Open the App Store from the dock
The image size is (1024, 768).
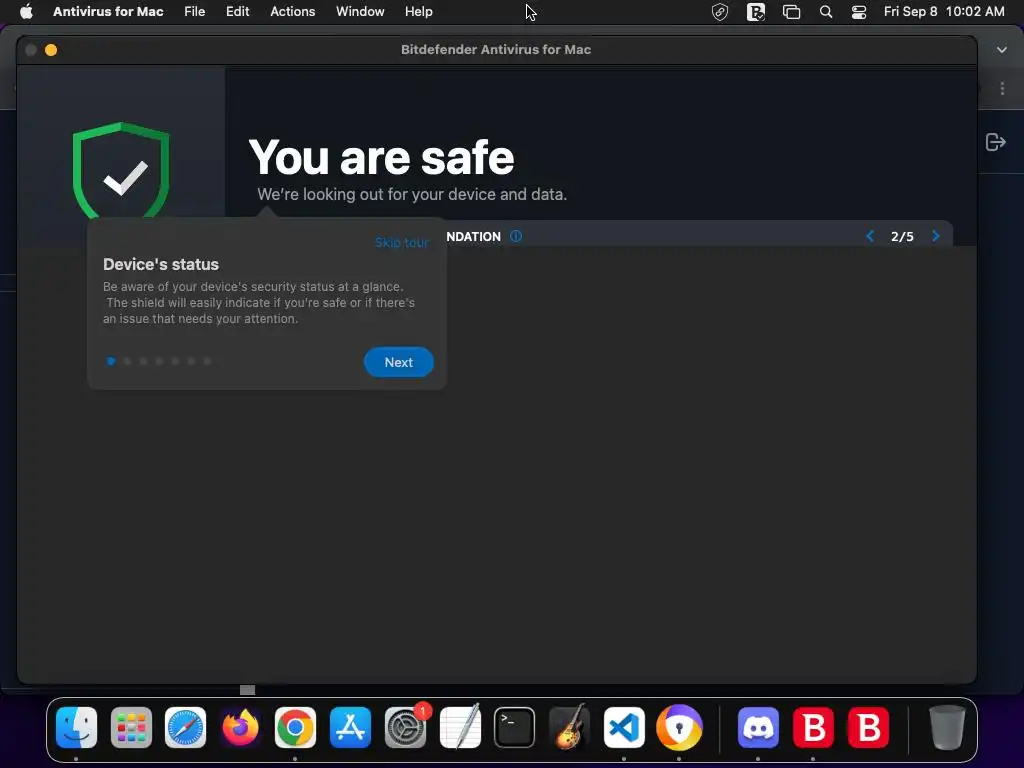click(x=350, y=728)
